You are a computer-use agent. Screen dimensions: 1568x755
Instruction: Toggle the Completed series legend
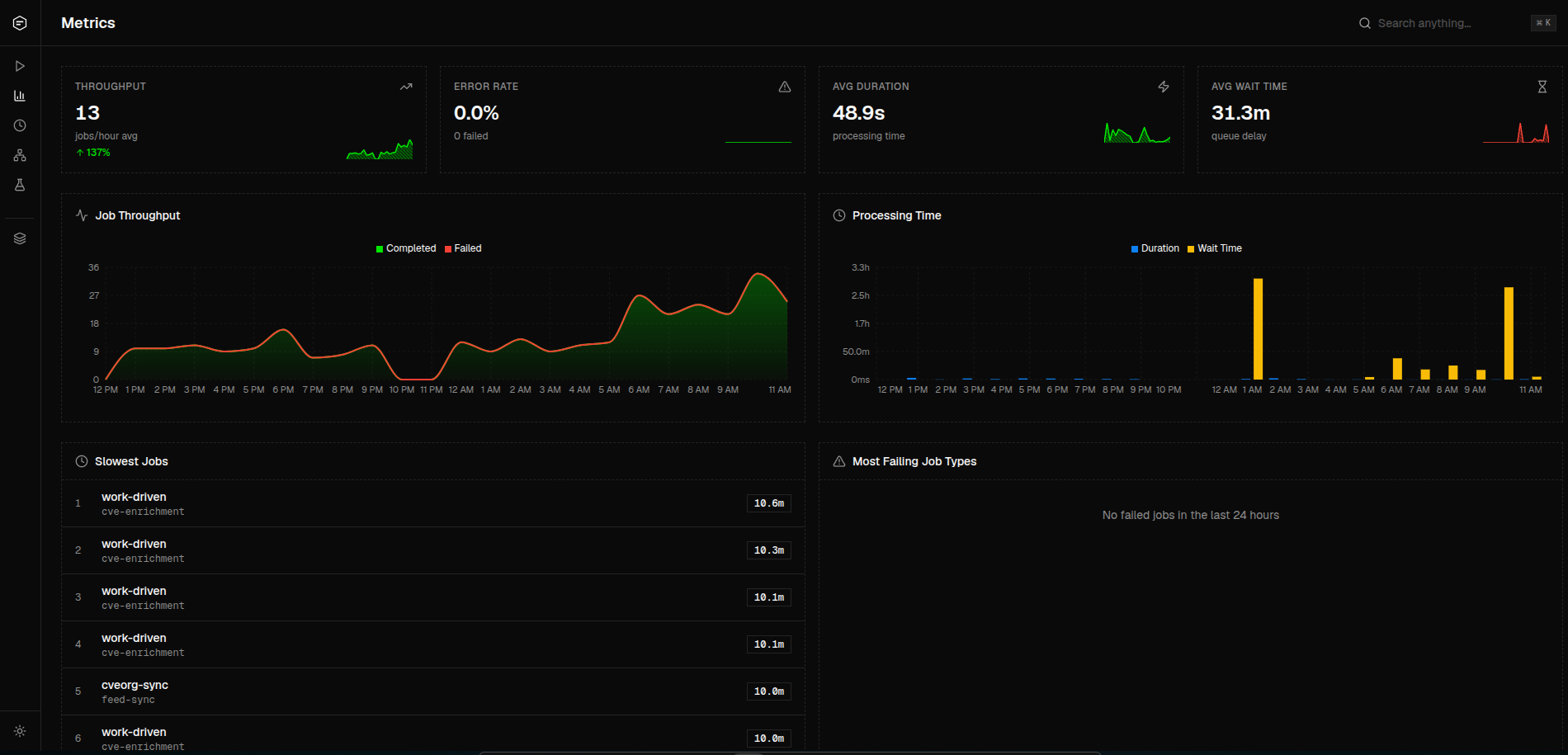click(406, 248)
